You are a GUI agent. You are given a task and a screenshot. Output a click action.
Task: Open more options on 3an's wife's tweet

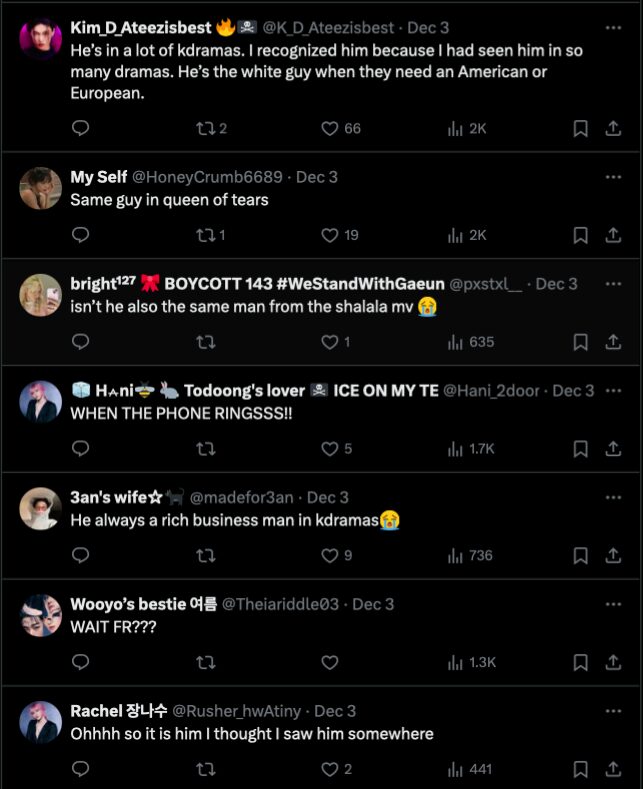point(613,497)
